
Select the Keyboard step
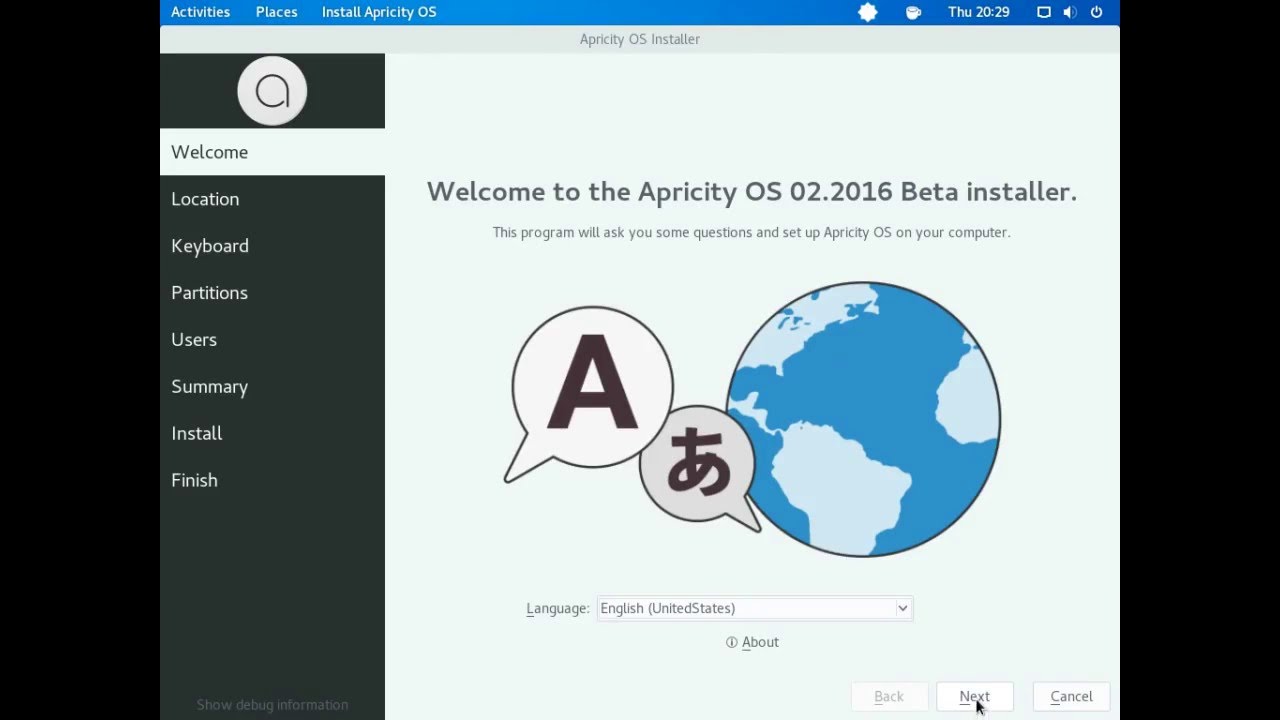click(x=272, y=246)
